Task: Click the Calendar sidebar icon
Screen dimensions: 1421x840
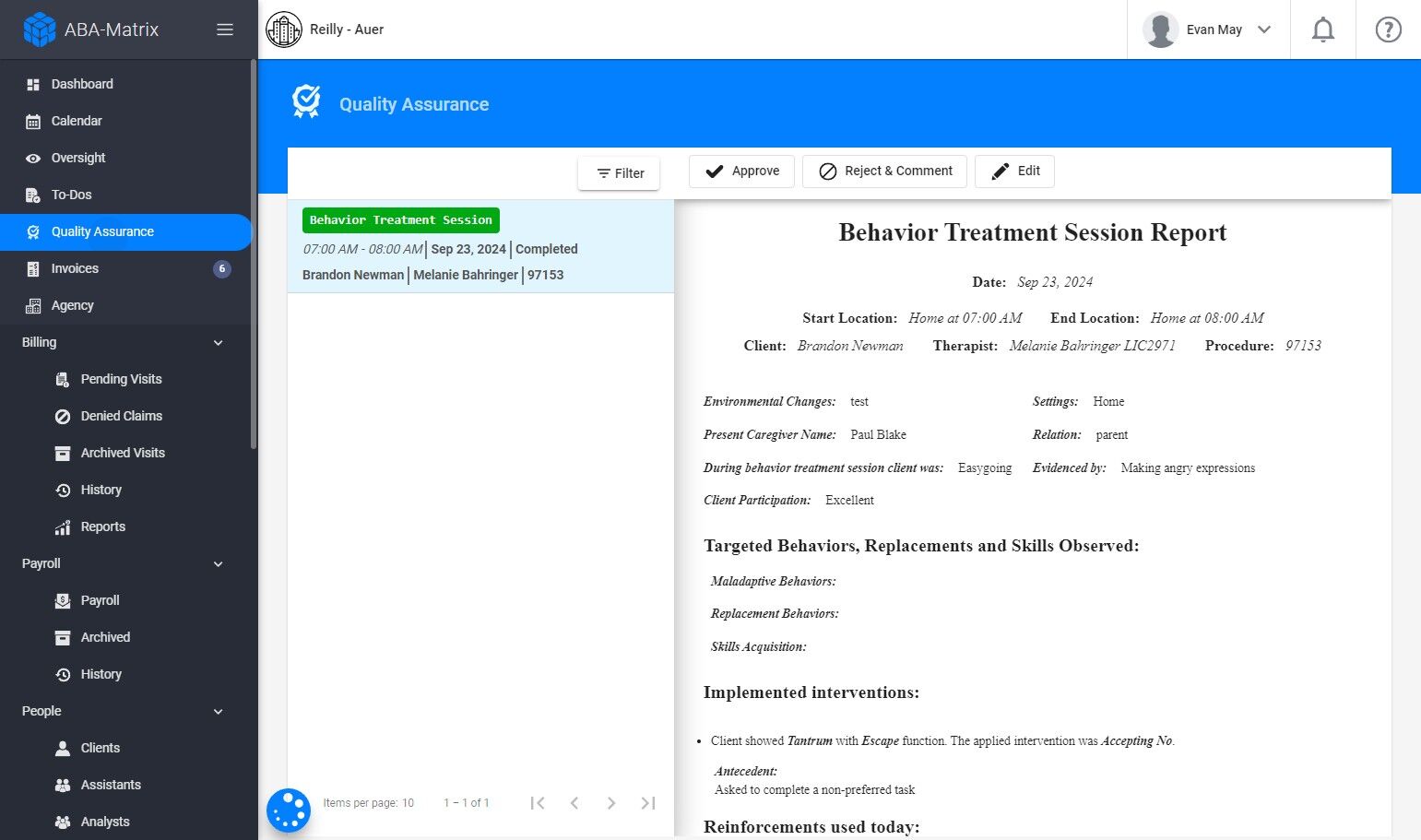Action: point(33,122)
